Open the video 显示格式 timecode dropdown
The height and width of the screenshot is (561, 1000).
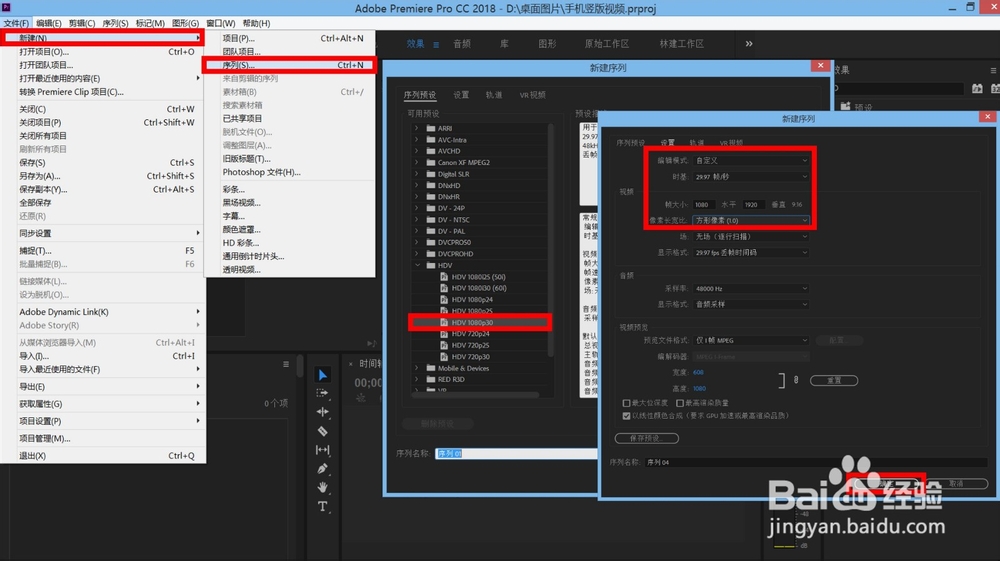click(751, 252)
